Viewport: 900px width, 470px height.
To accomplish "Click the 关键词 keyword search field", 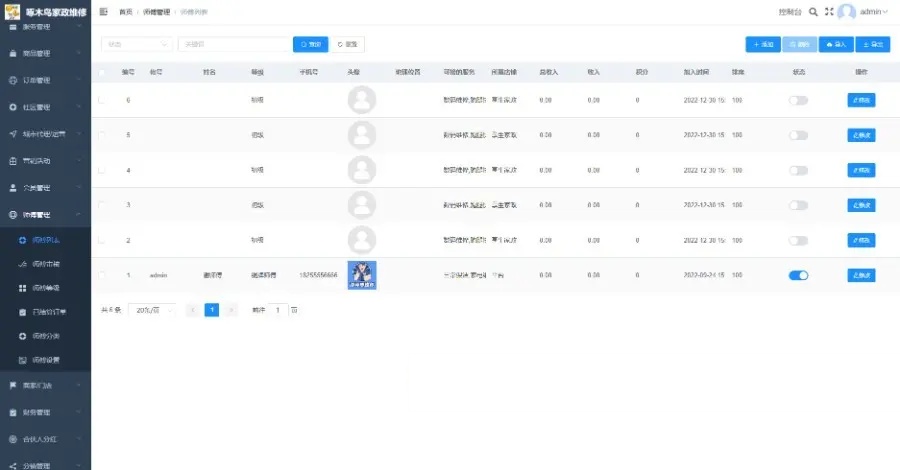I will click(x=234, y=44).
